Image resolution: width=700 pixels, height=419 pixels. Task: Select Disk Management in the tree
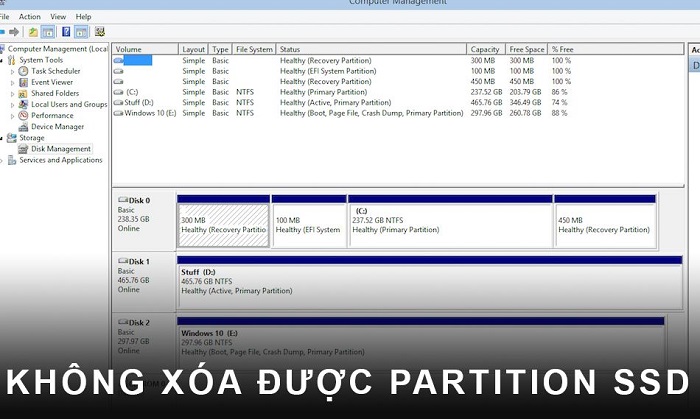point(61,149)
